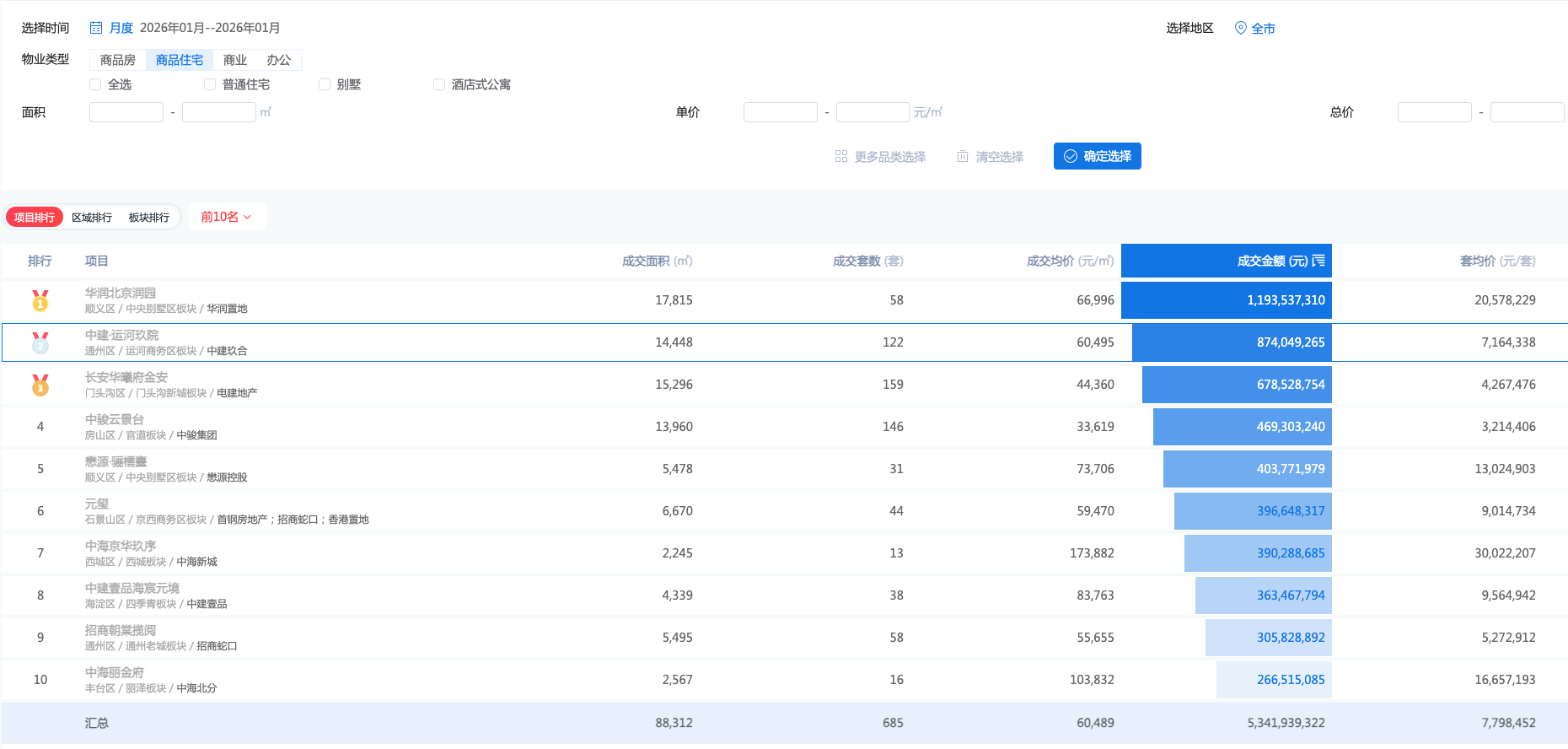This screenshot has width=1568, height=749.
Task: Switch to the 区域排行 tab
Action: coord(92,218)
